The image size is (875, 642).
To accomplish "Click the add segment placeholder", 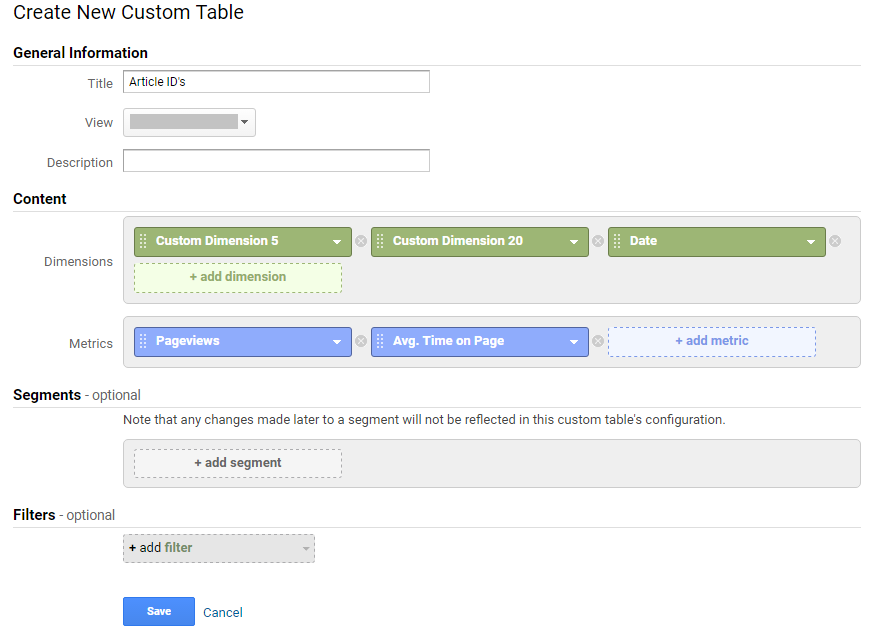I will (238, 463).
